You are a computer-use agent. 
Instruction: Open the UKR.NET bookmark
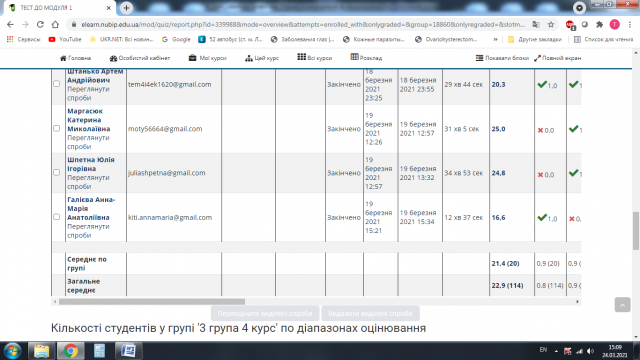121,39
